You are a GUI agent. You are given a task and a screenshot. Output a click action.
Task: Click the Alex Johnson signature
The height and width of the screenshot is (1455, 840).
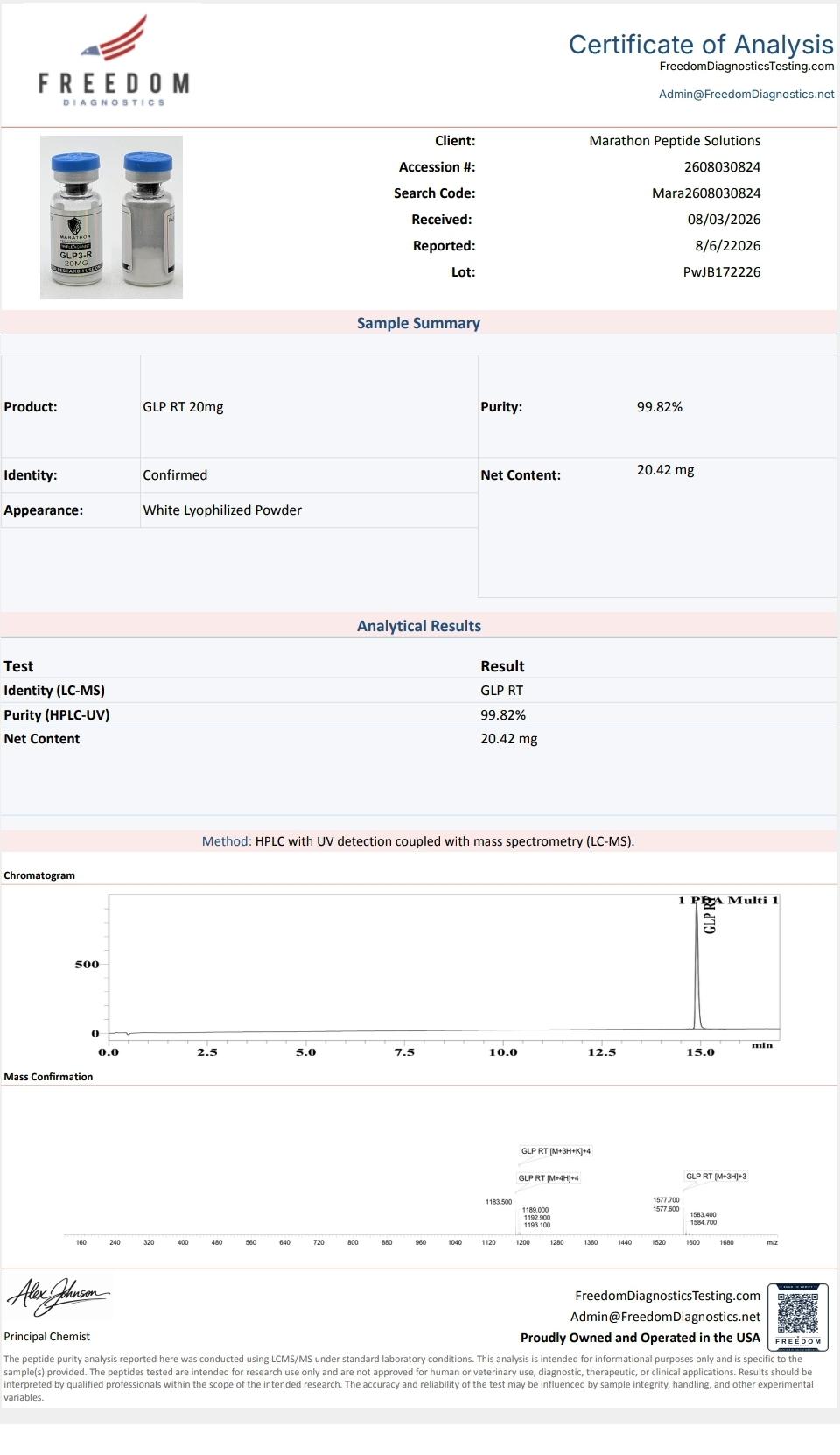coord(58,1295)
